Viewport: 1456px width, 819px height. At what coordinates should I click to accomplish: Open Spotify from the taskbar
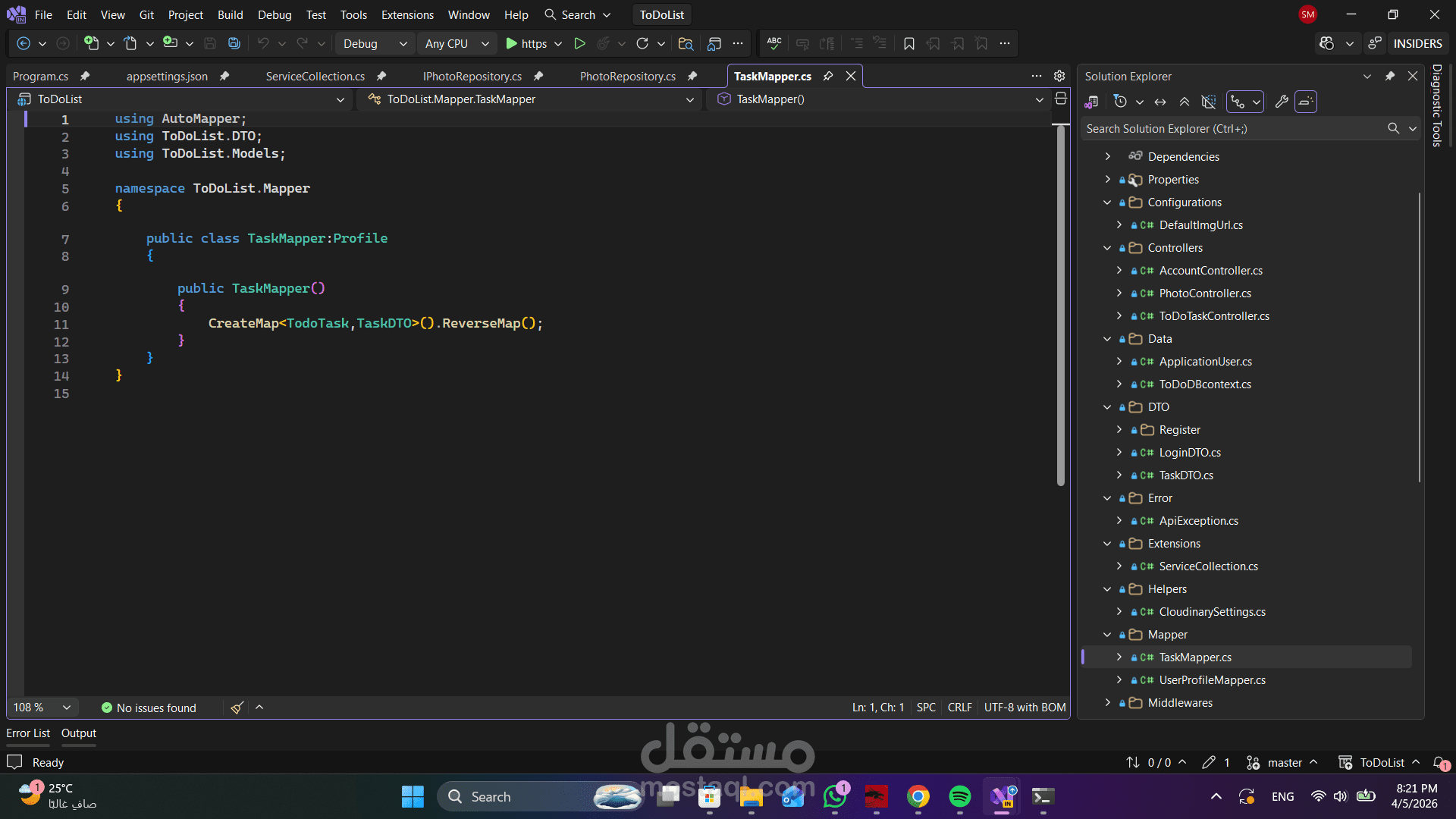[x=959, y=797]
